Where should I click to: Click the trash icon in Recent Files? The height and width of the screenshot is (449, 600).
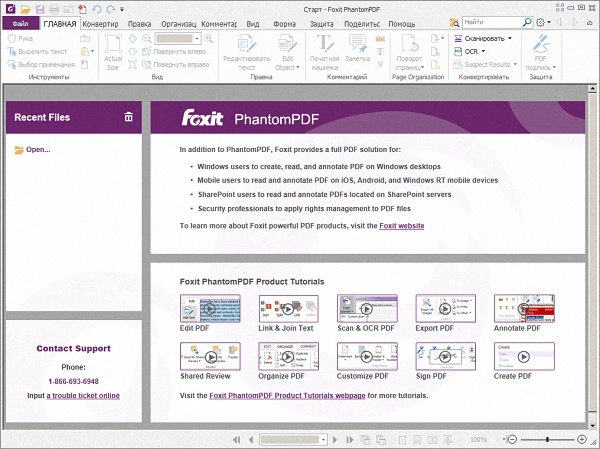(129, 117)
